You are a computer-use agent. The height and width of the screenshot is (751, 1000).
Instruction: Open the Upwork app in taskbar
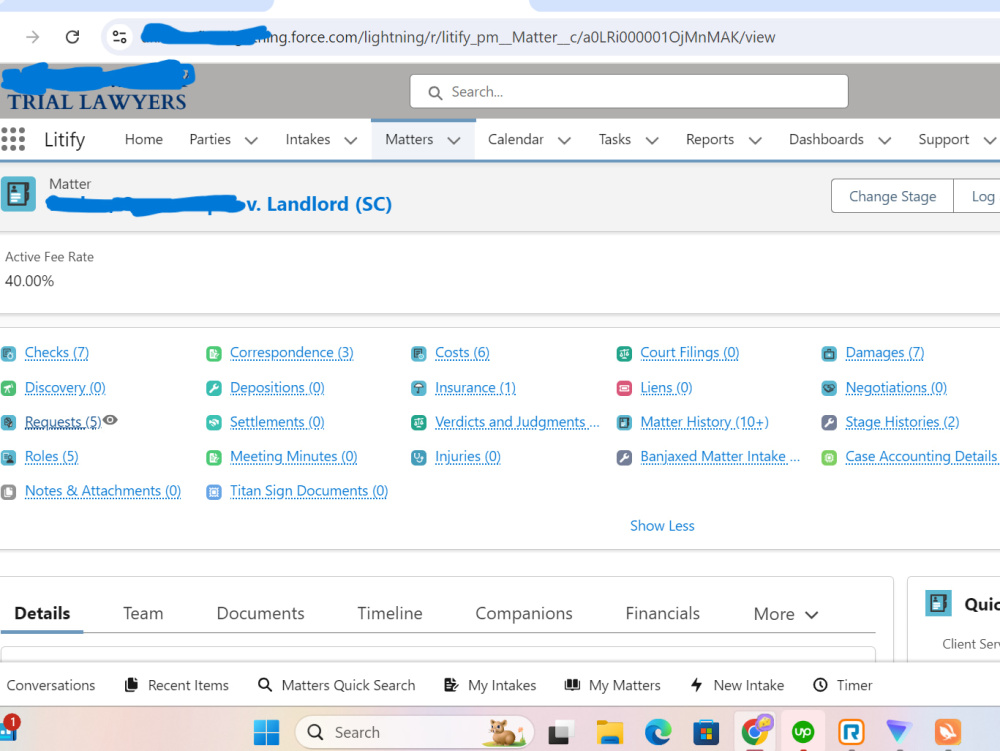click(802, 732)
